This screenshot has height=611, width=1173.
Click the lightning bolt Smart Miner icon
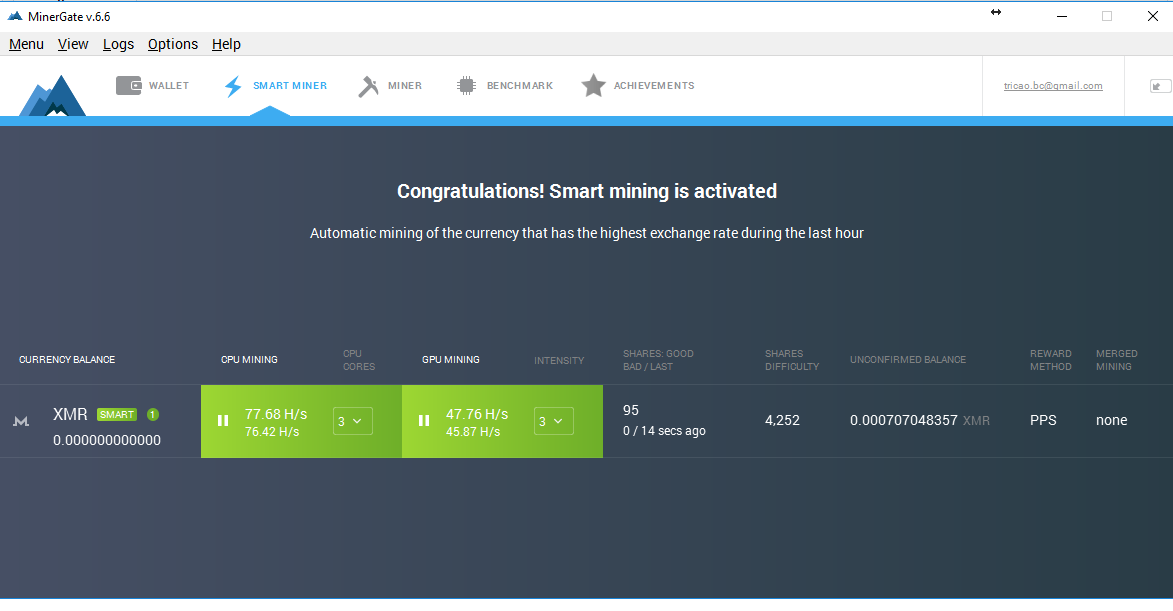point(233,86)
